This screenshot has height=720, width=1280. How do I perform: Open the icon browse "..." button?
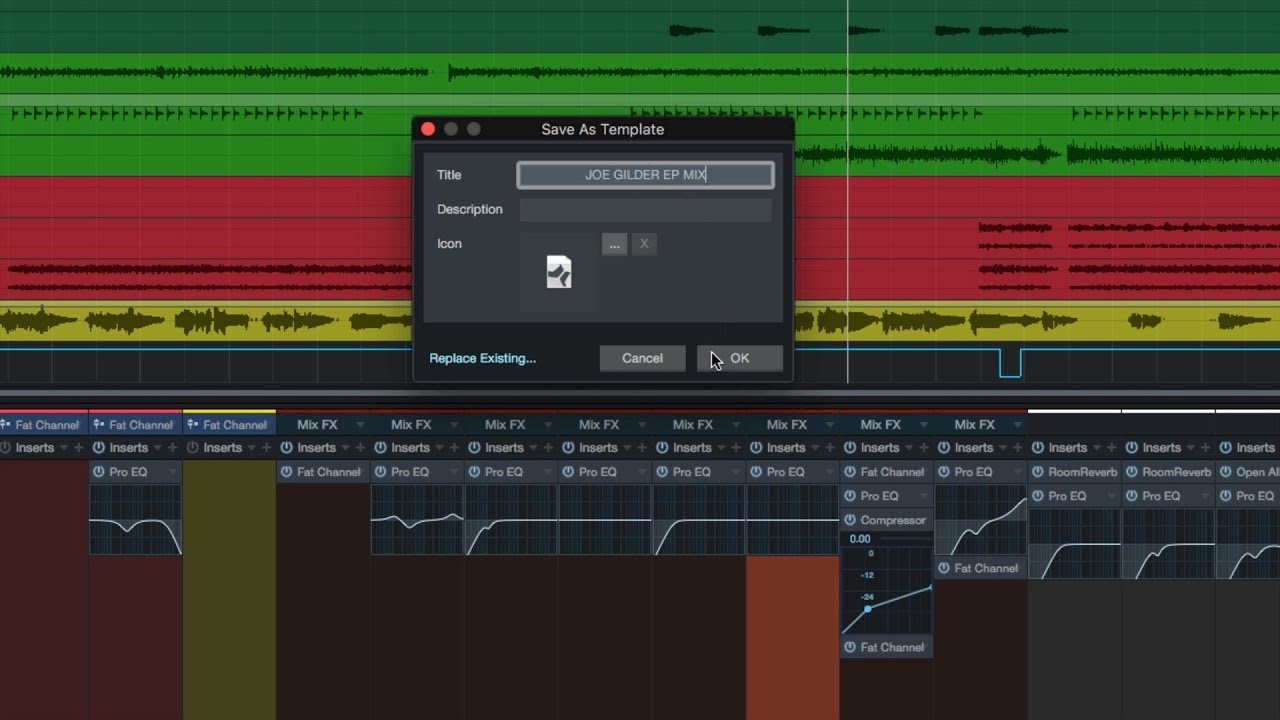(614, 244)
